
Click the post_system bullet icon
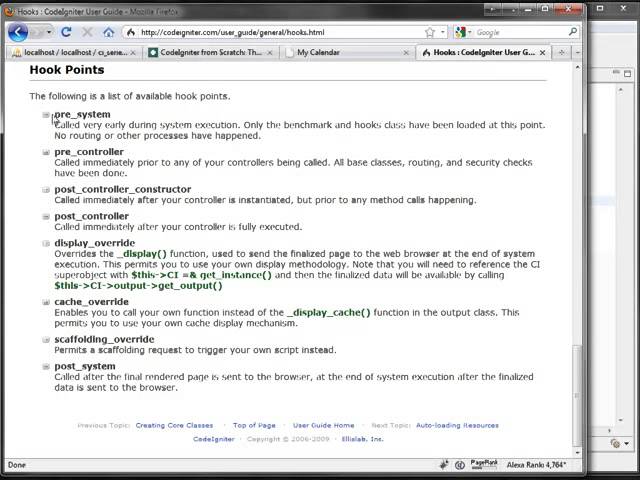pos(46,367)
